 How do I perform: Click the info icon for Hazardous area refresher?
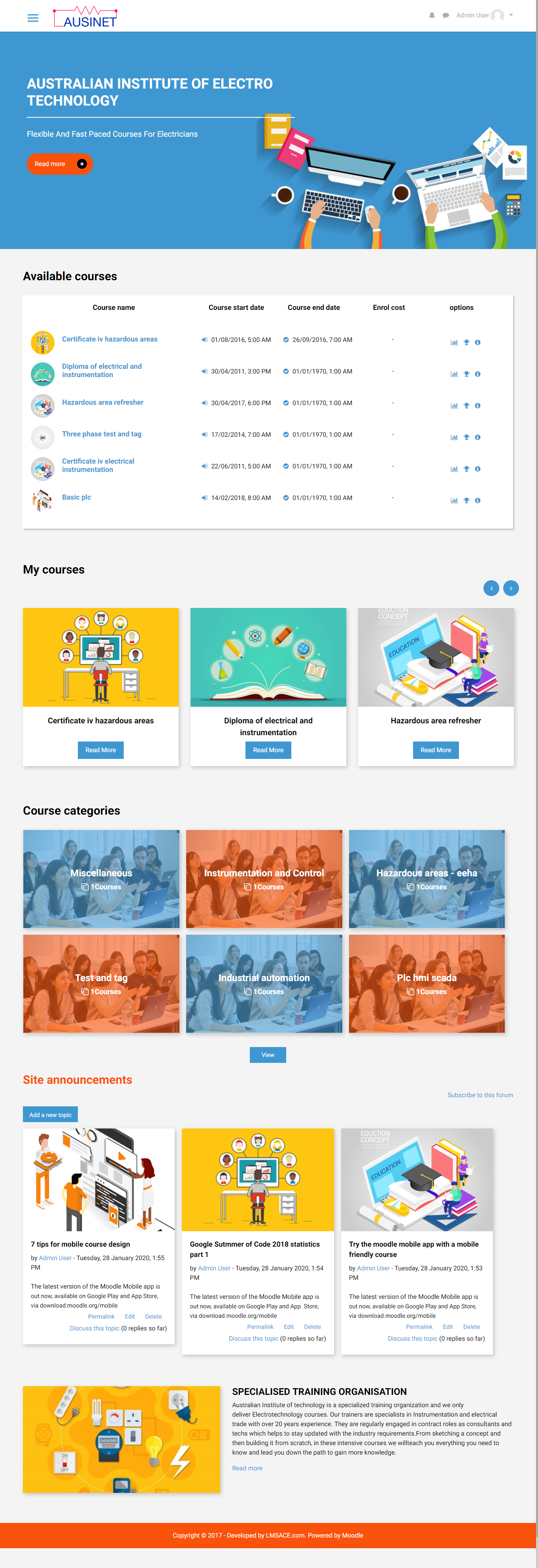tap(478, 406)
